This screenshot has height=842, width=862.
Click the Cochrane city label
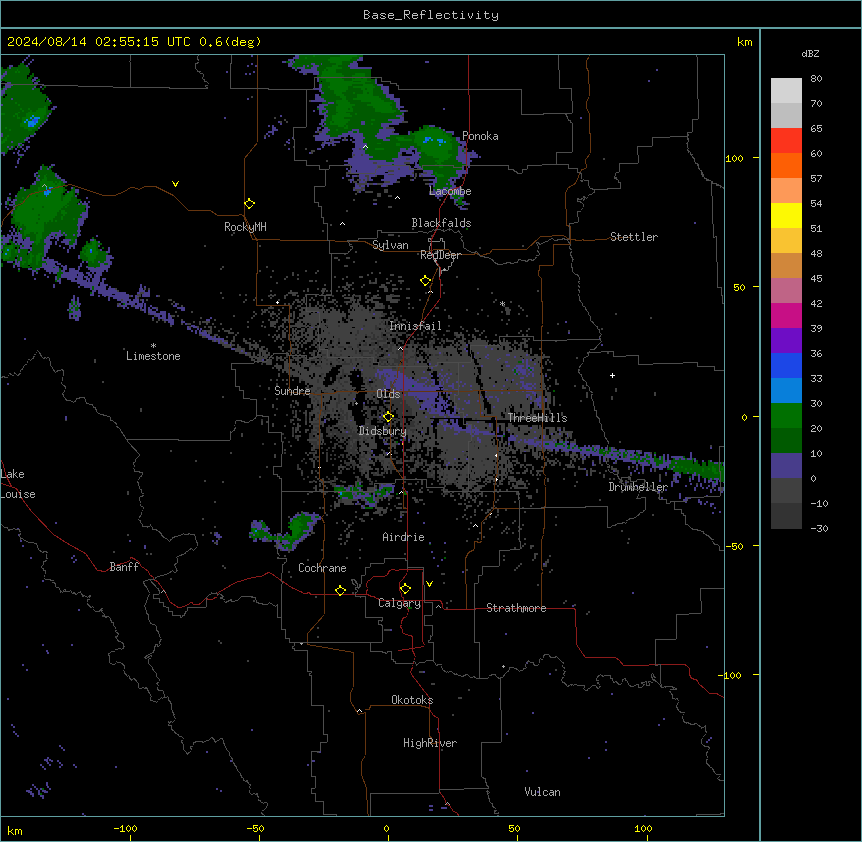322,568
